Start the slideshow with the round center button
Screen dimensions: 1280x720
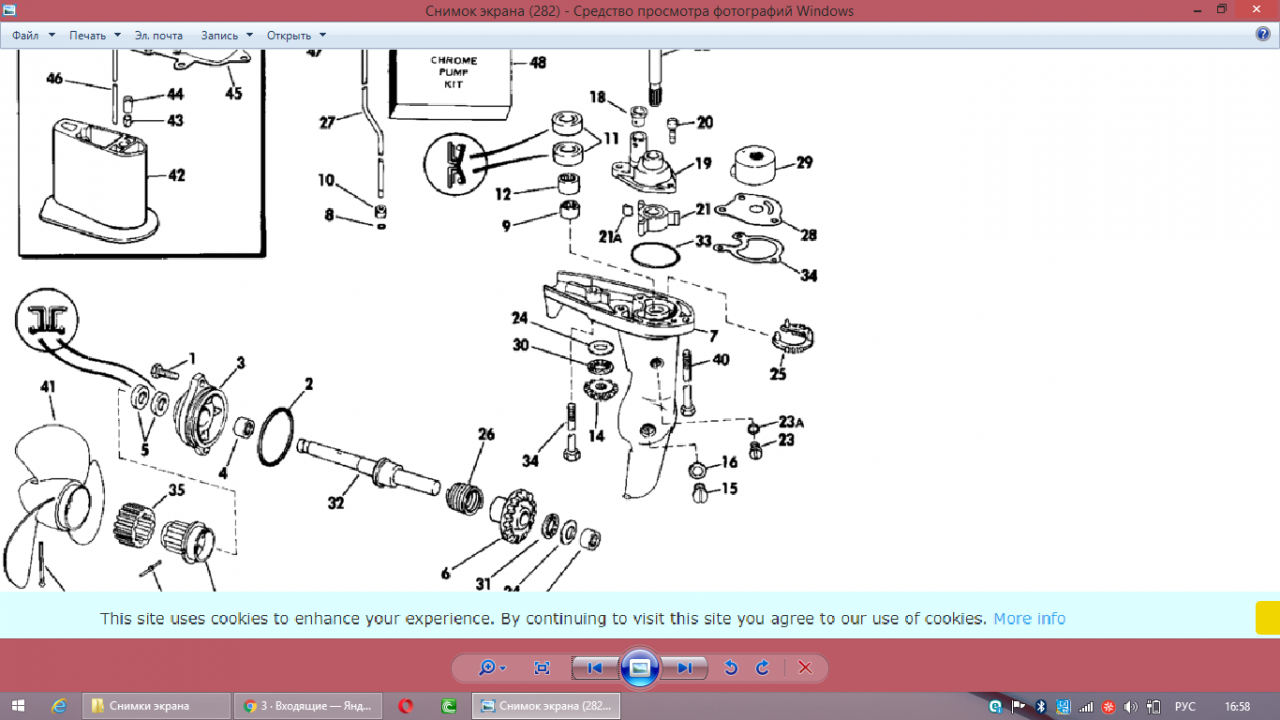pos(640,668)
